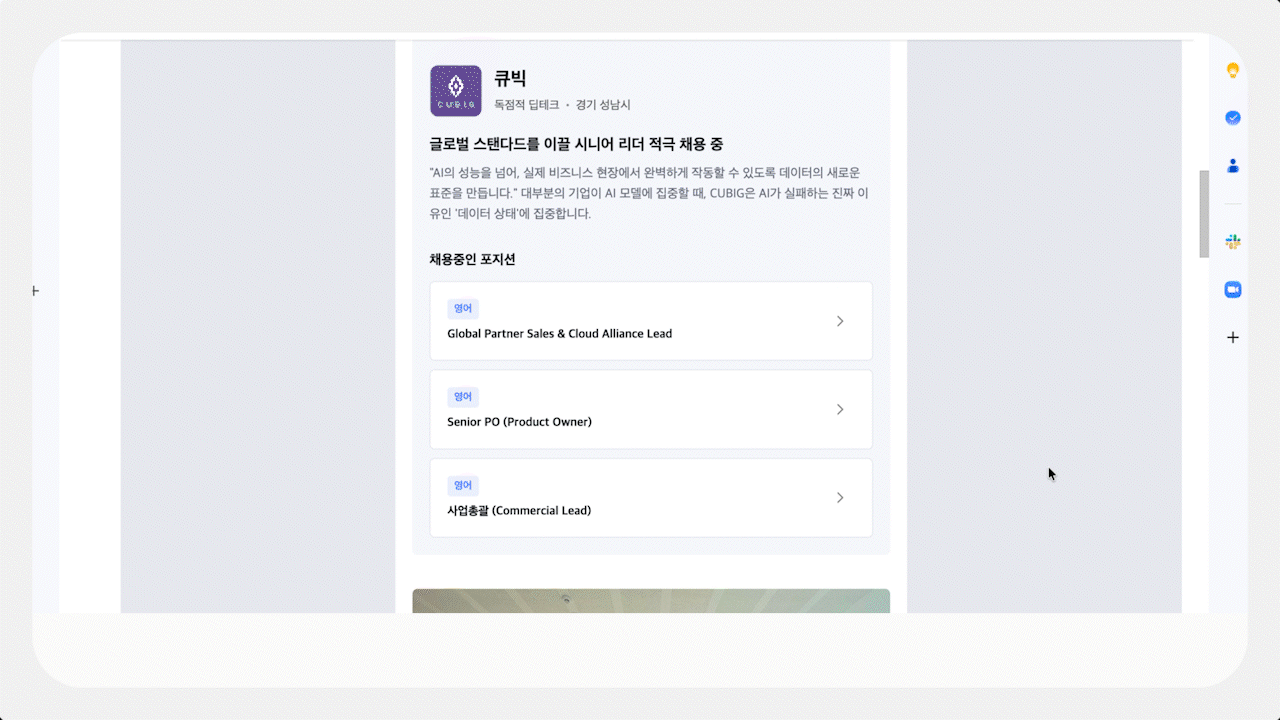The height and width of the screenshot is (720, 1280).
Task: Click the 독점적 딥테크 category label
Action: 527,105
